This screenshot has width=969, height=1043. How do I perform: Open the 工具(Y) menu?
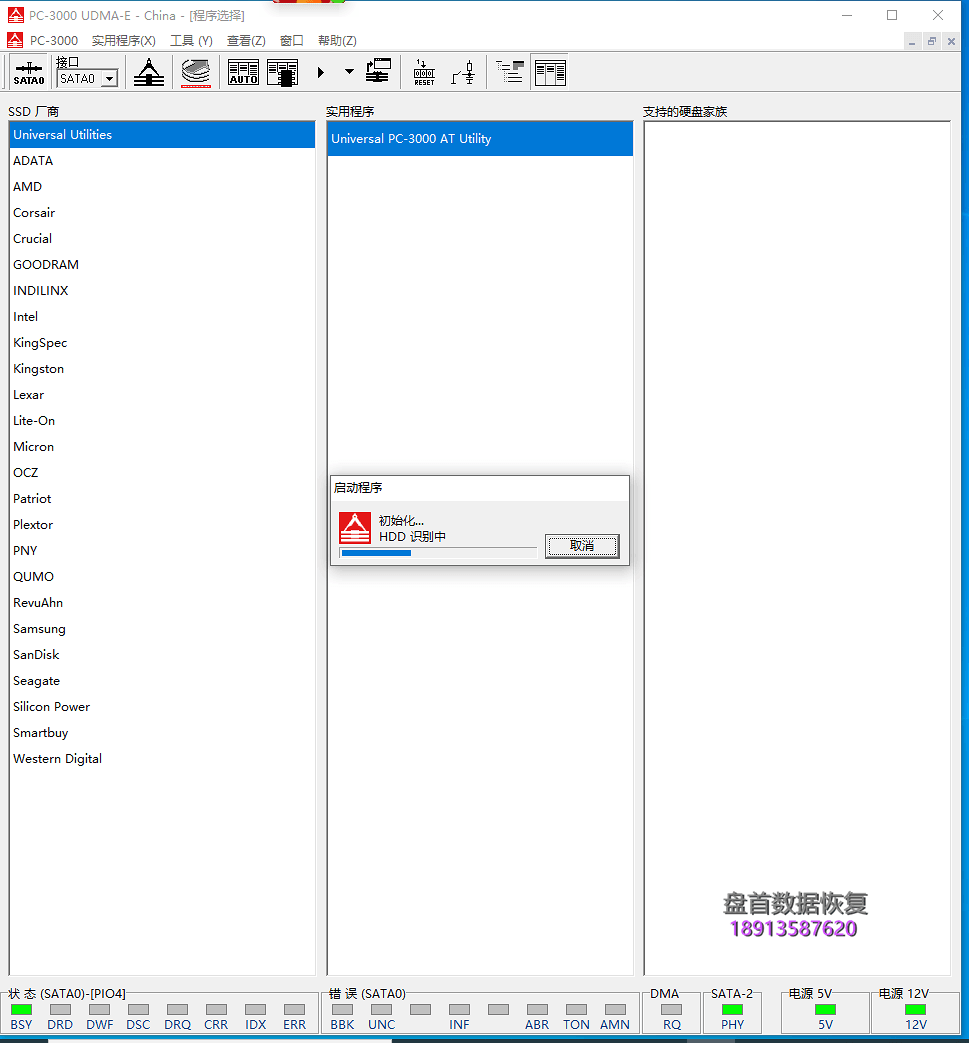[x=192, y=41]
